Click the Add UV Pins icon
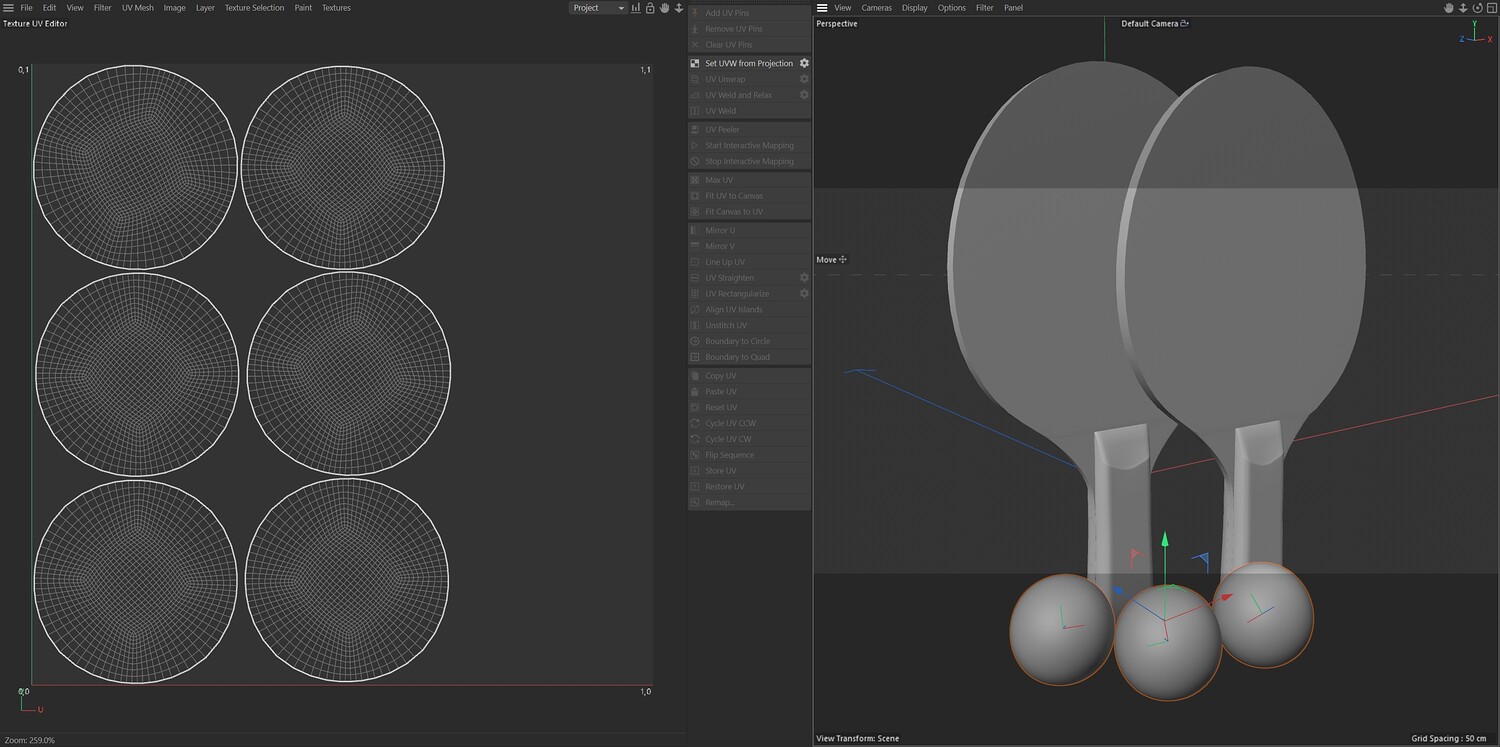 coord(695,13)
